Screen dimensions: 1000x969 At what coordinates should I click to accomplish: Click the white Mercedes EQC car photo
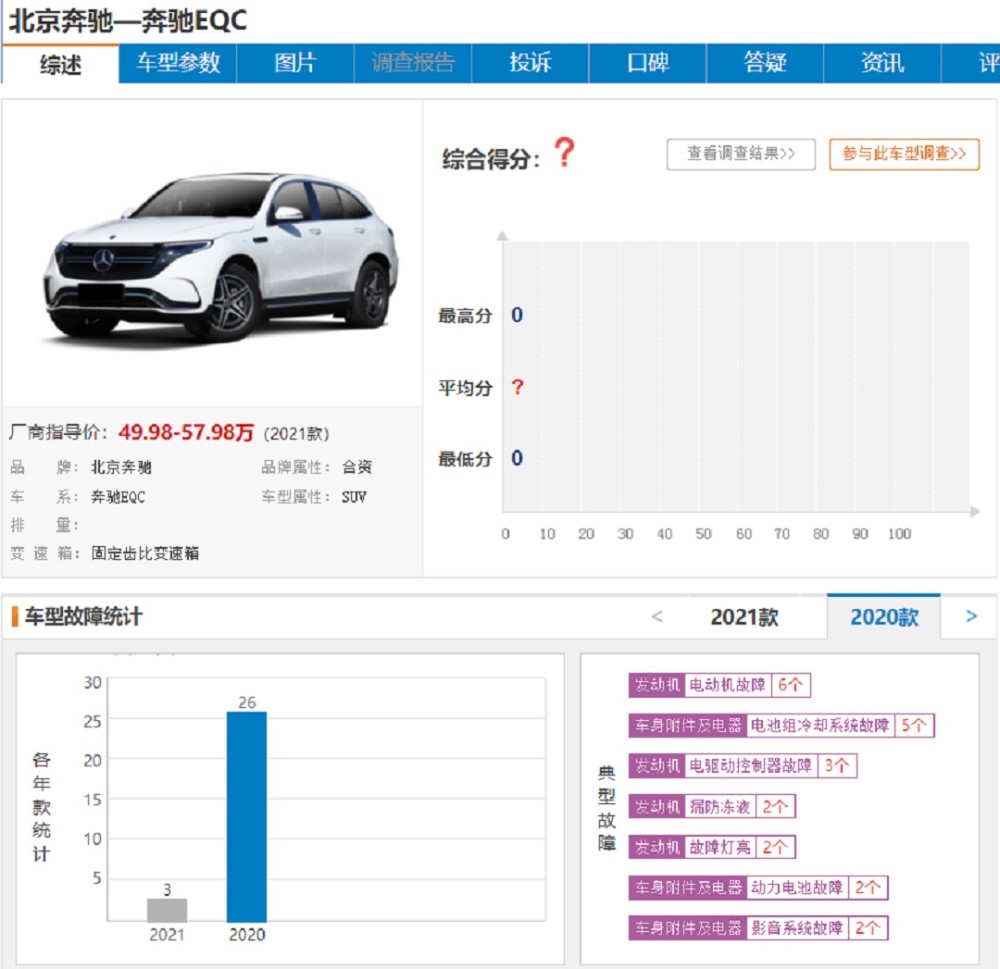pyautogui.click(x=221, y=261)
